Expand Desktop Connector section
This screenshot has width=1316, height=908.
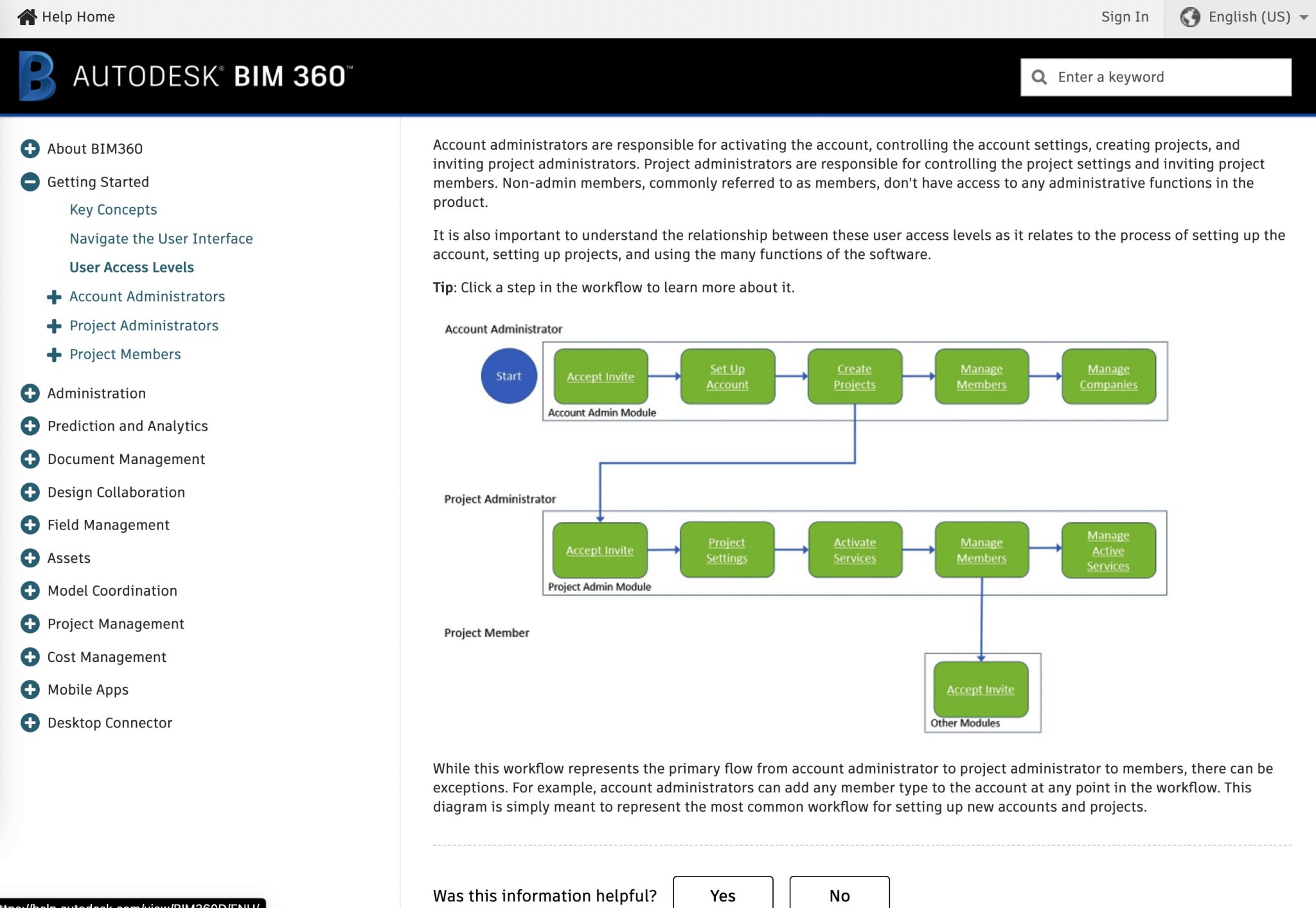(30, 723)
